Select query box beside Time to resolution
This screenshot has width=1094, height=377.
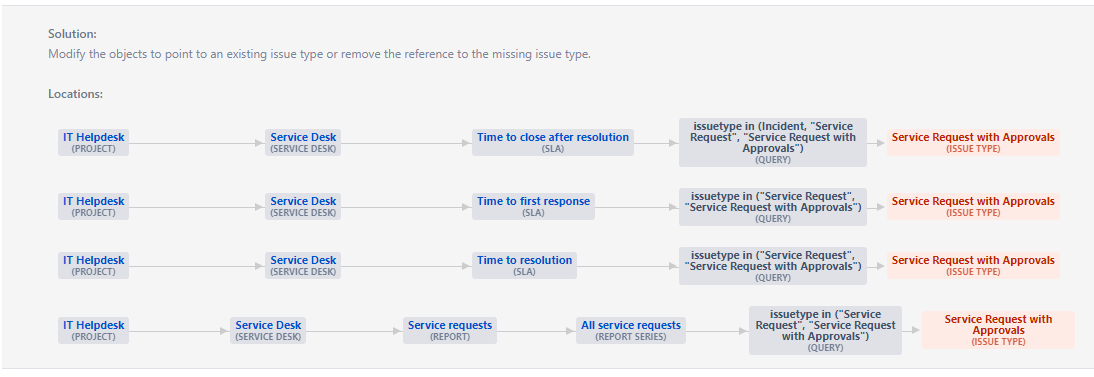click(x=772, y=265)
